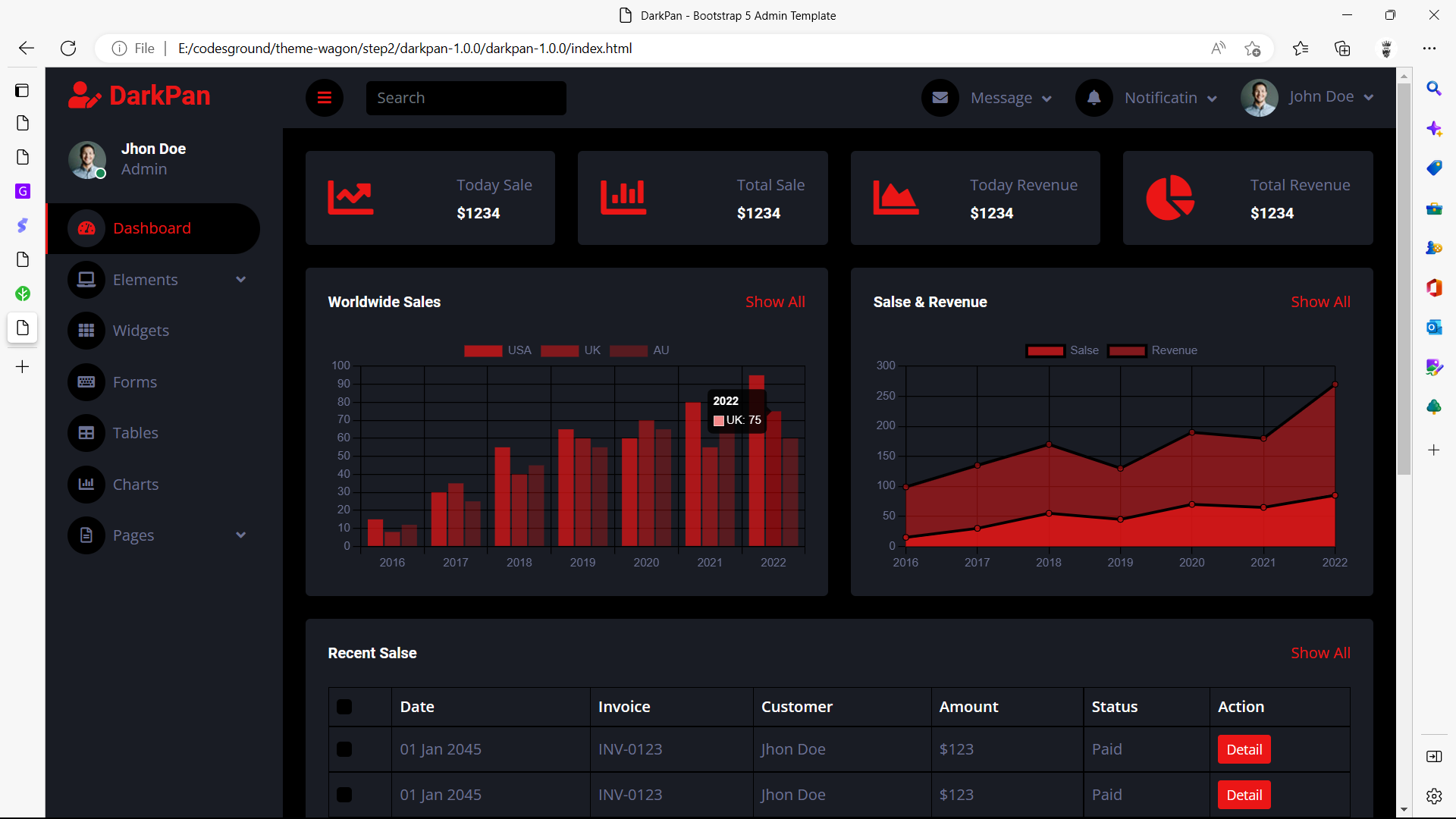The height and width of the screenshot is (819, 1456).
Task: Toggle the UK legend series
Action: point(570,350)
